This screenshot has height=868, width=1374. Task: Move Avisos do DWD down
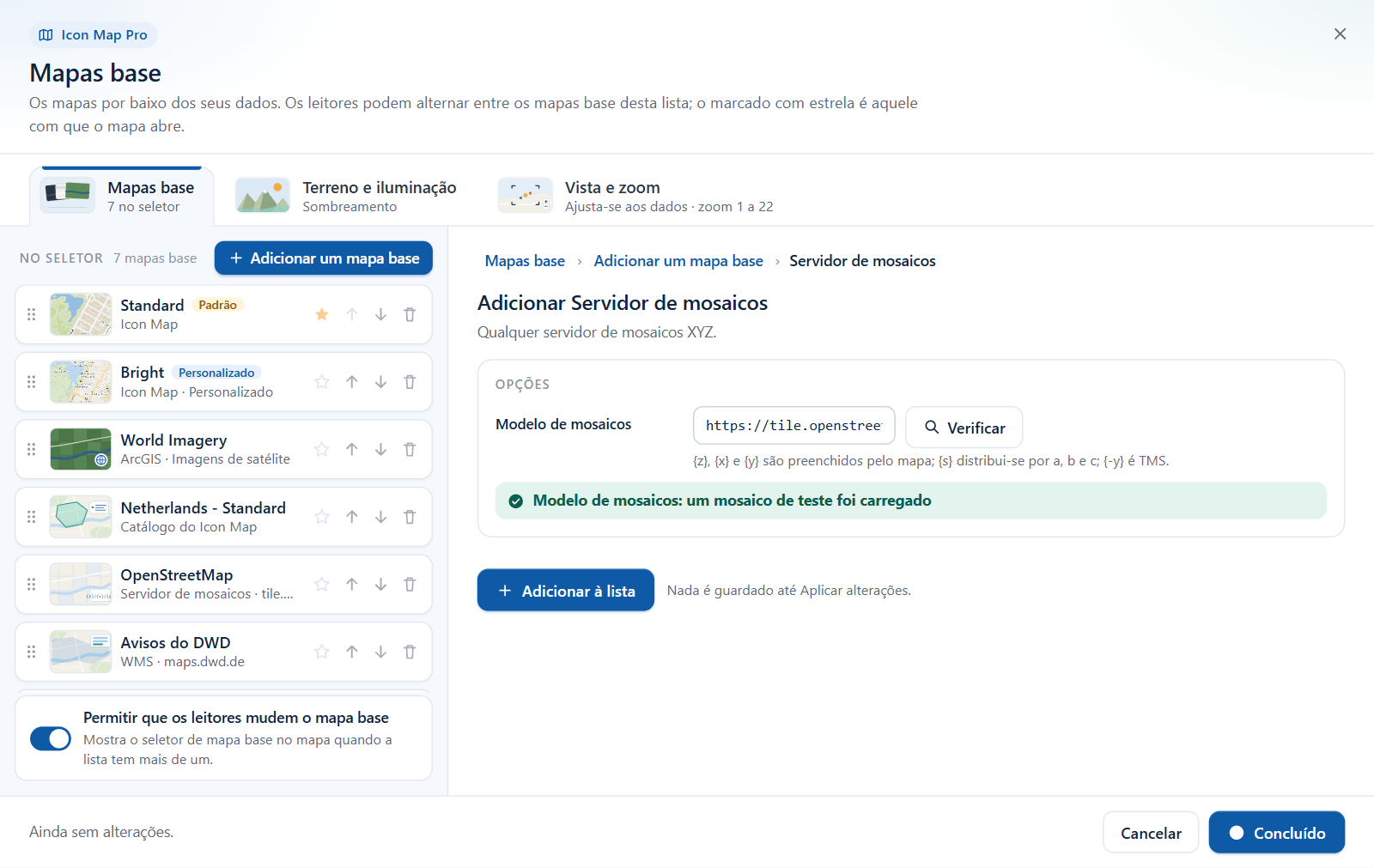coord(380,652)
